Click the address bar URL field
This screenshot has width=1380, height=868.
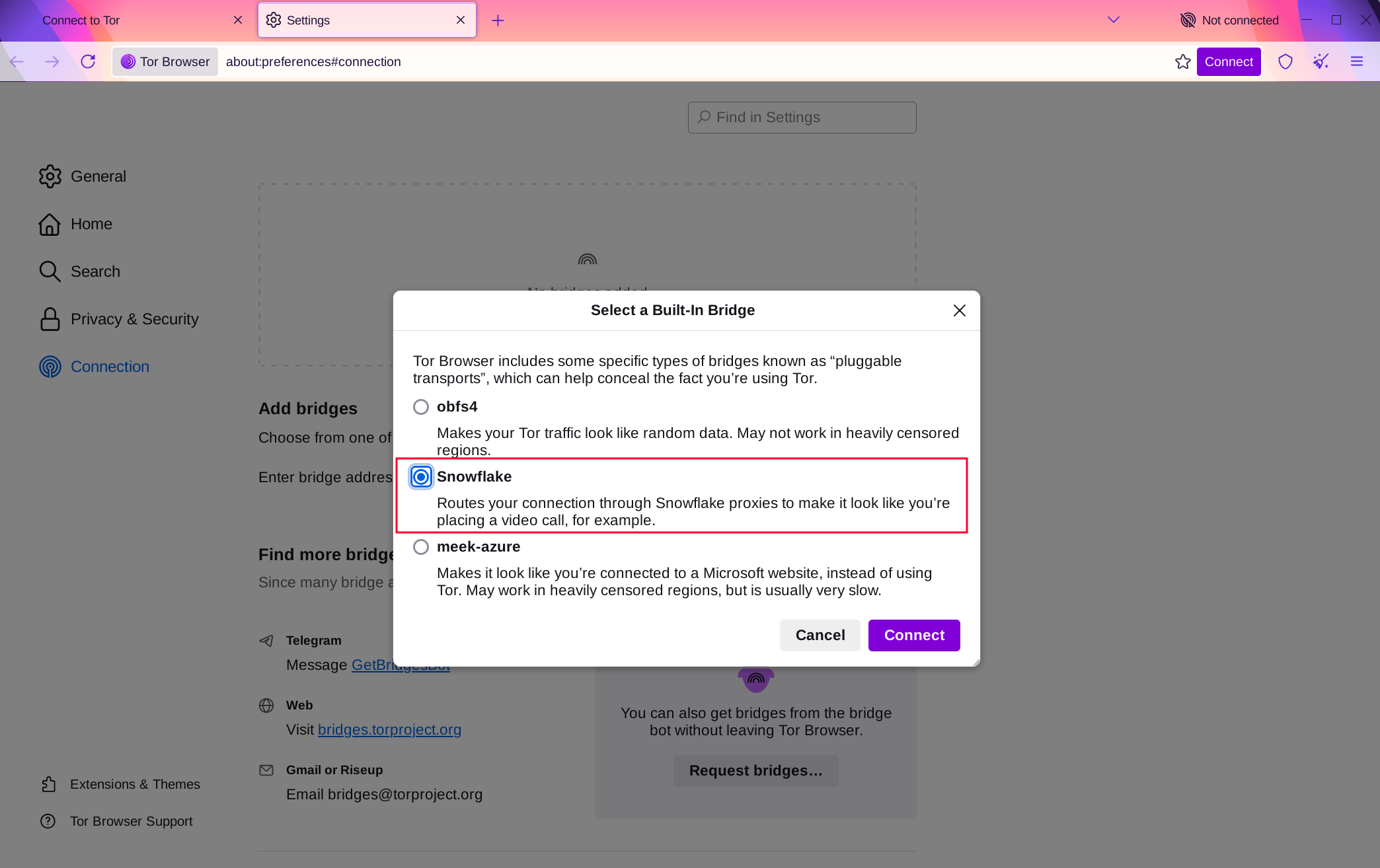(x=694, y=61)
